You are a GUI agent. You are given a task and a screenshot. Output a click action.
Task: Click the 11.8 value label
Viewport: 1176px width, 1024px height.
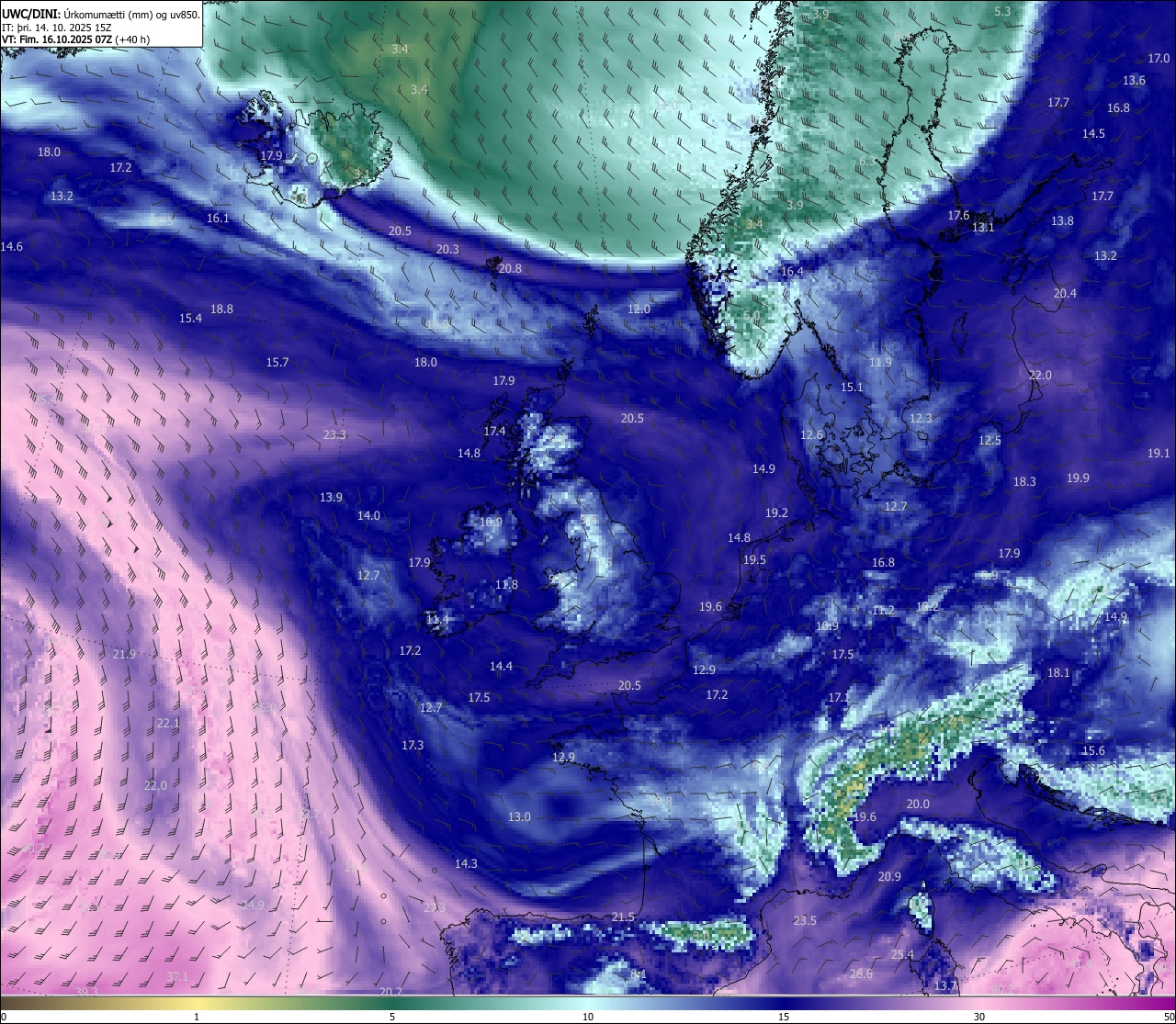506,584
